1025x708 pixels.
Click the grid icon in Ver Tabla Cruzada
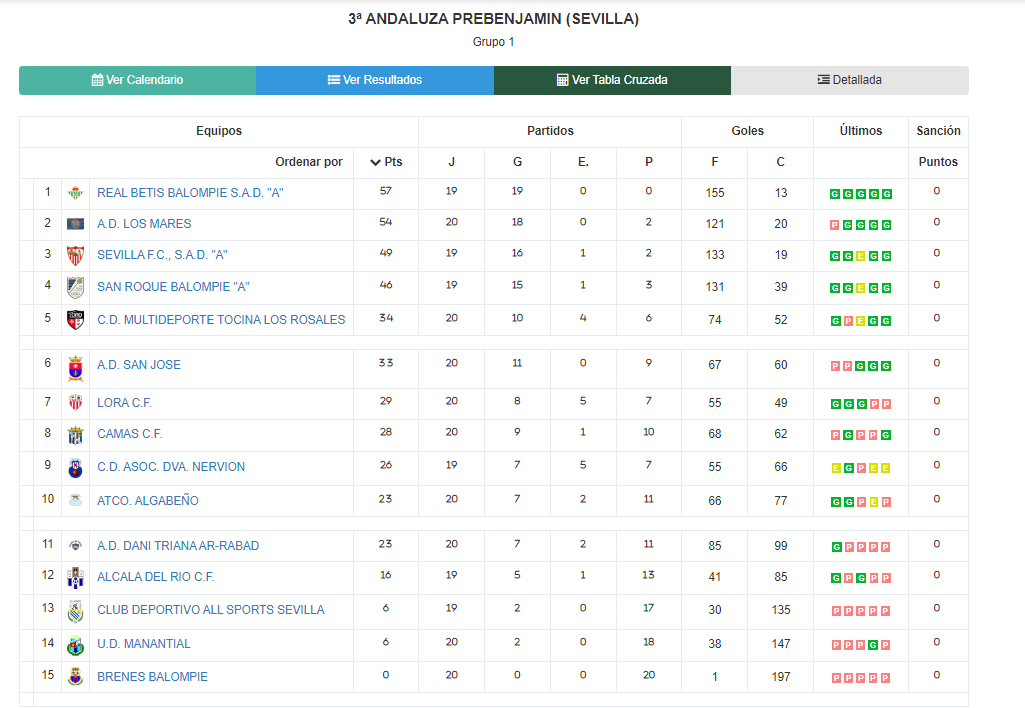[562, 80]
